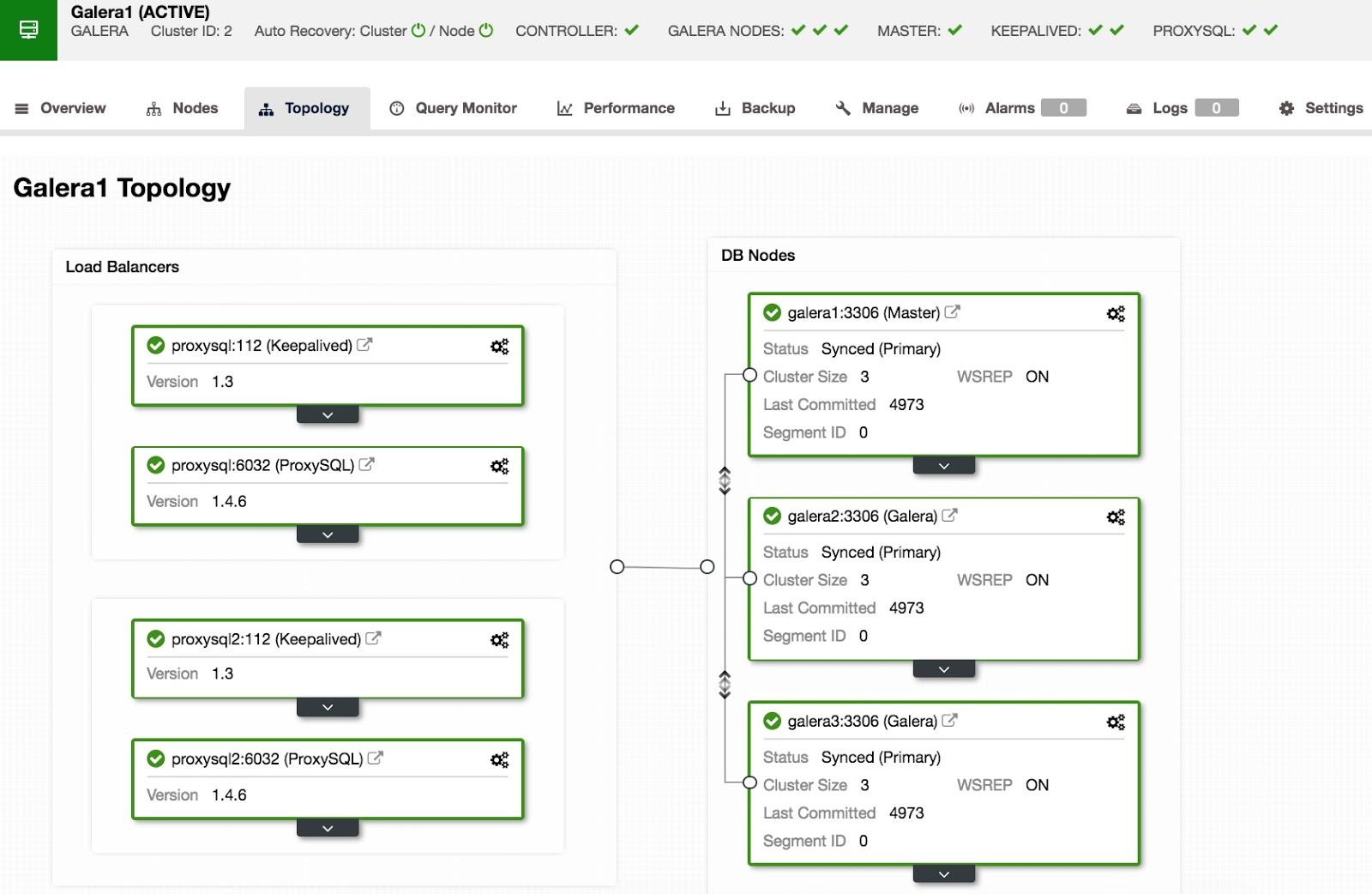Click the galera3:3306 (Galera) node title
The image size is (1372, 894).
pos(862,721)
